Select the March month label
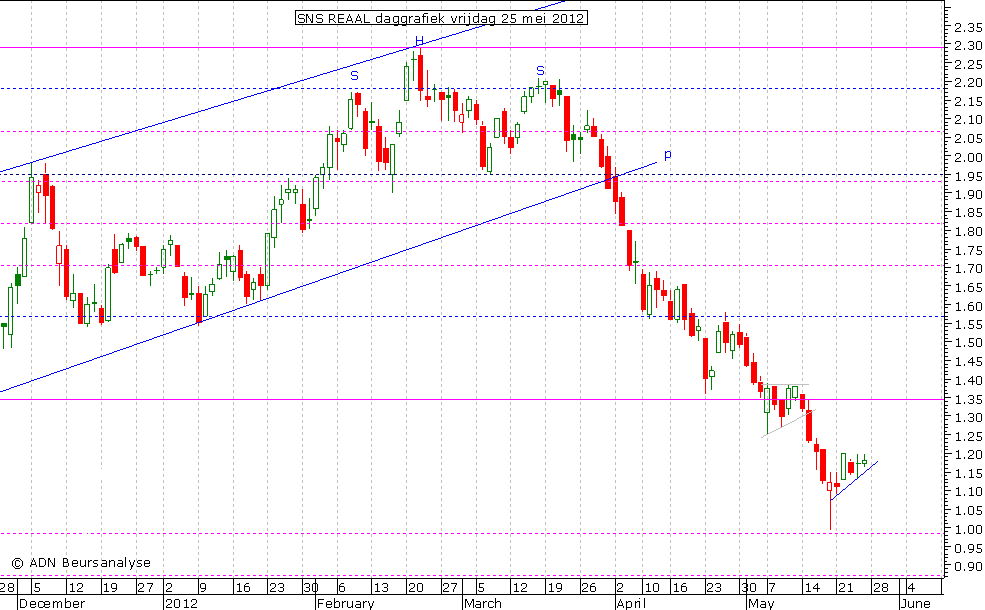Screen dimensions: 985x610 [482, 603]
